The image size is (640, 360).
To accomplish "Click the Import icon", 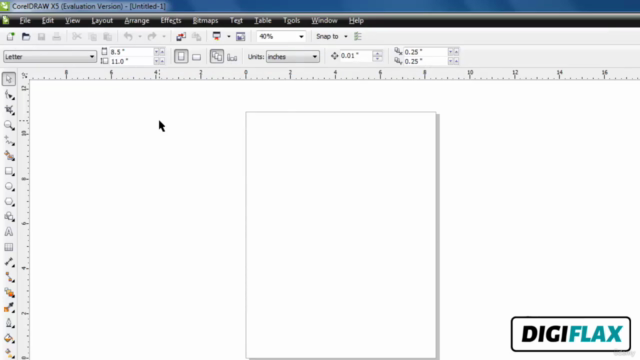I will pos(181,37).
